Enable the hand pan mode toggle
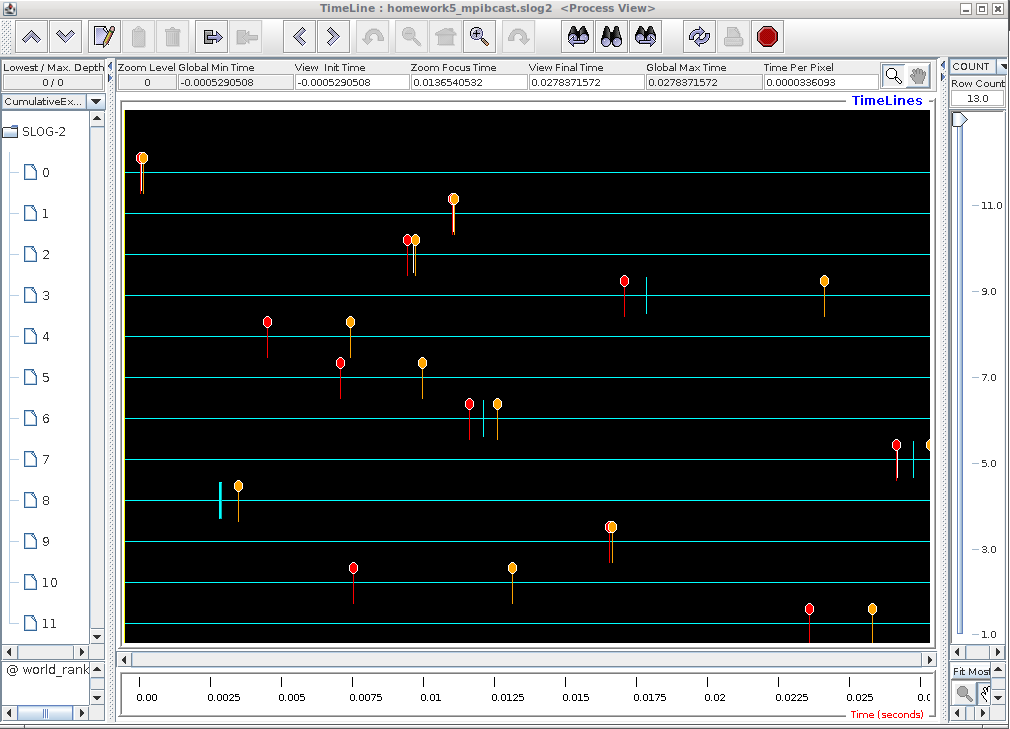This screenshot has width=1010, height=729. click(x=918, y=76)
